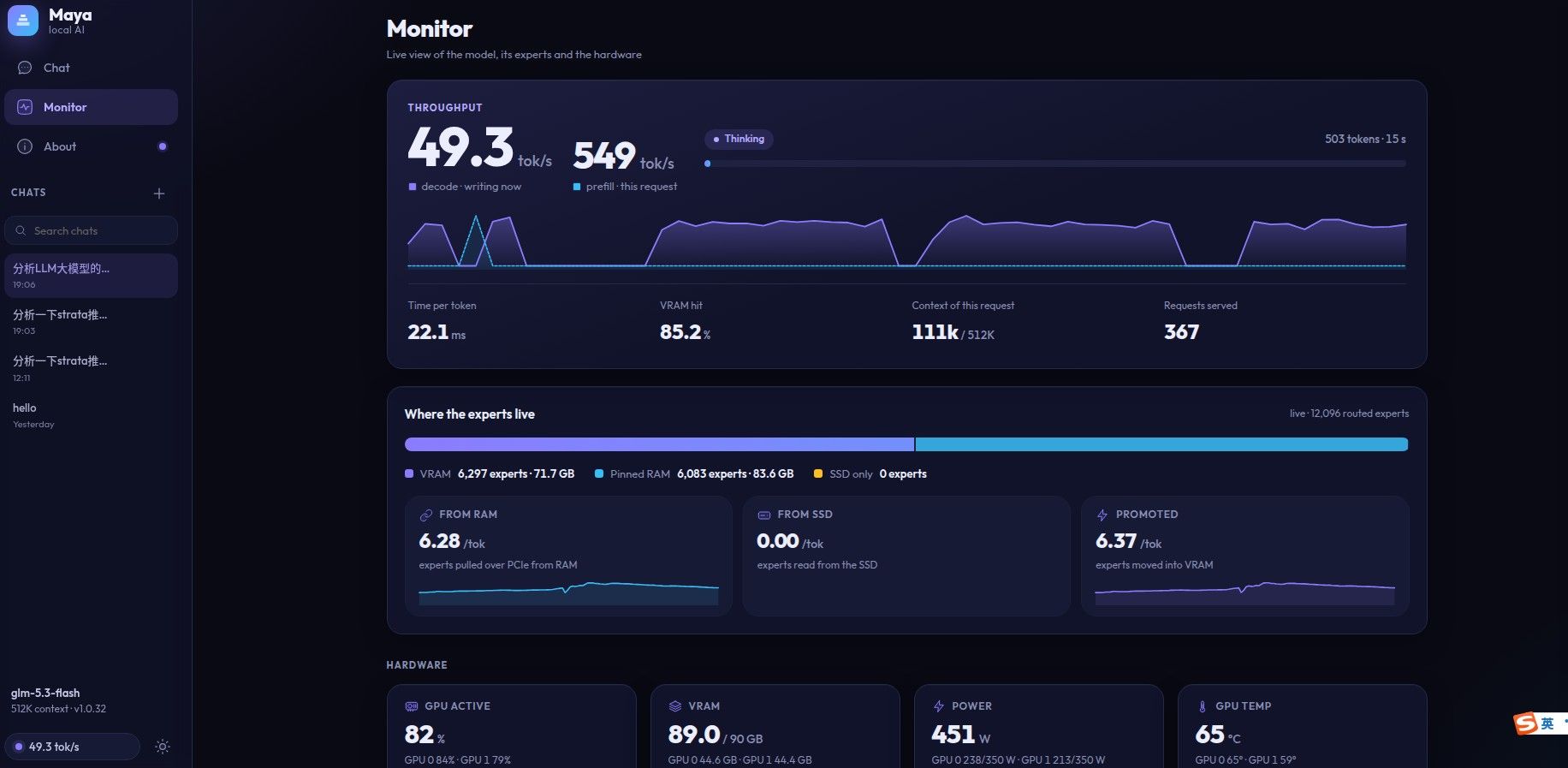Open the Chat page
This screenshot has width=1568, height=768.
pyautogui.click(x=91, y=68)
